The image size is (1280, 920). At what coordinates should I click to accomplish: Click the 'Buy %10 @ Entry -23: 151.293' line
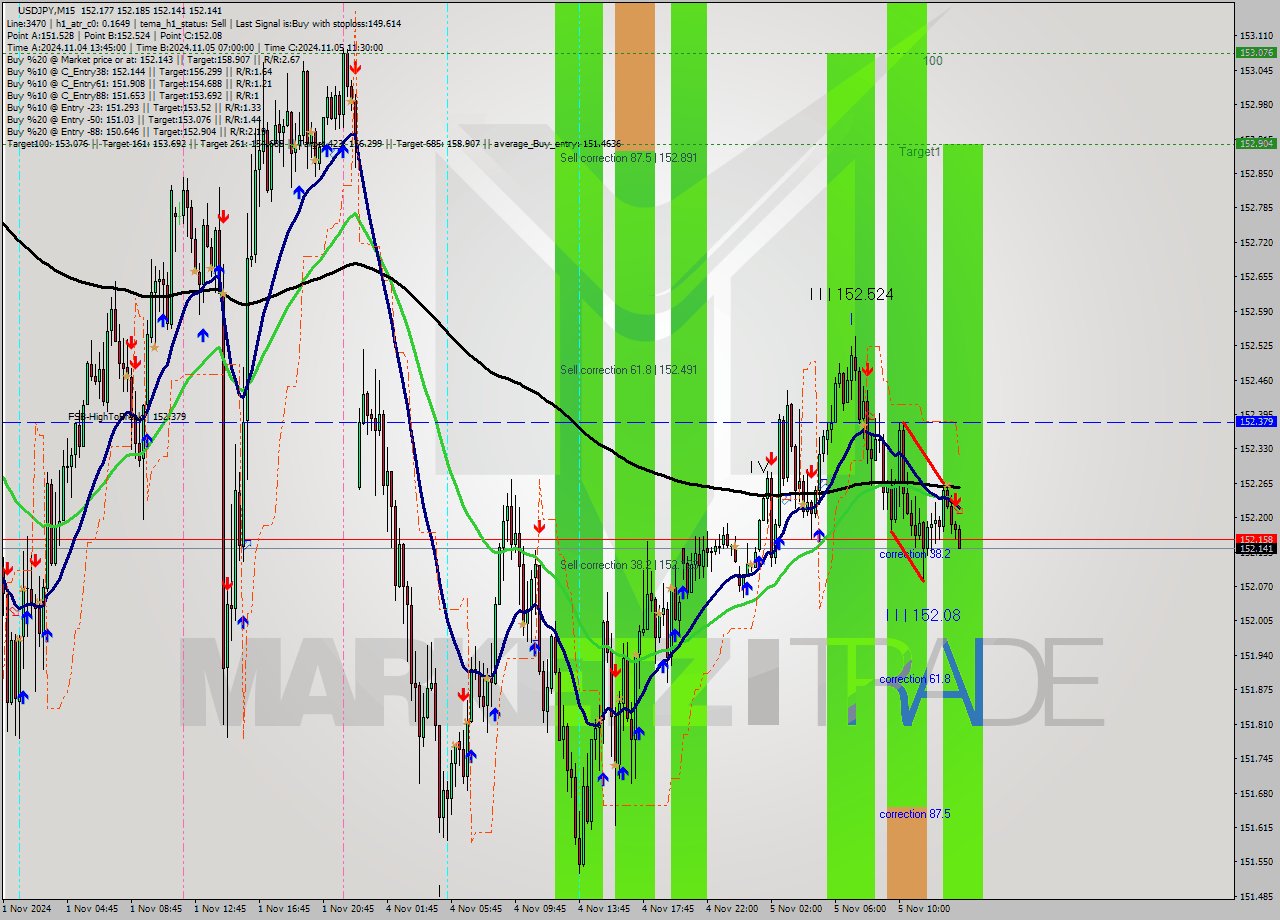pyautogui.click(x=133, y=107)
